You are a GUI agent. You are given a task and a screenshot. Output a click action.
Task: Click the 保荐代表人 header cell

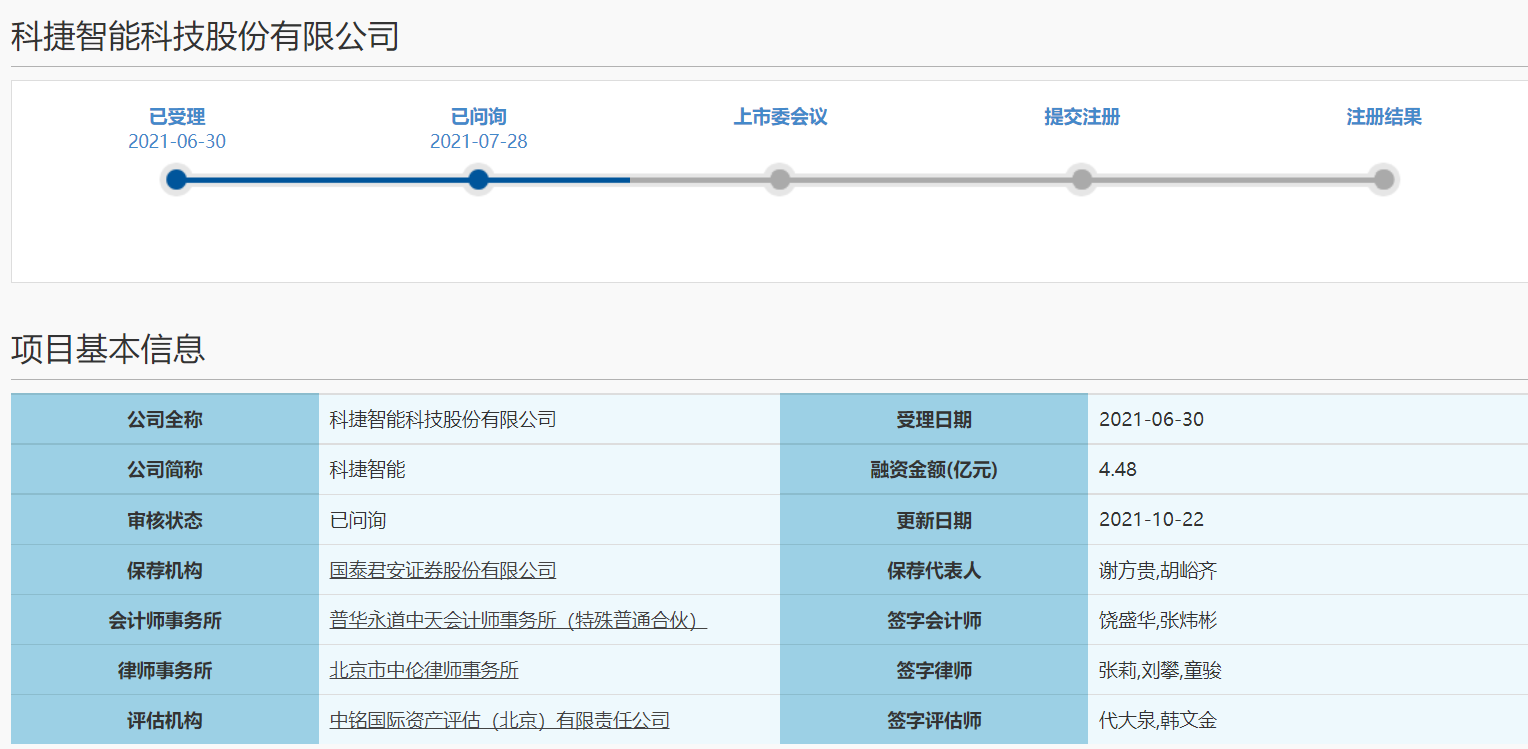click(934, 570)
